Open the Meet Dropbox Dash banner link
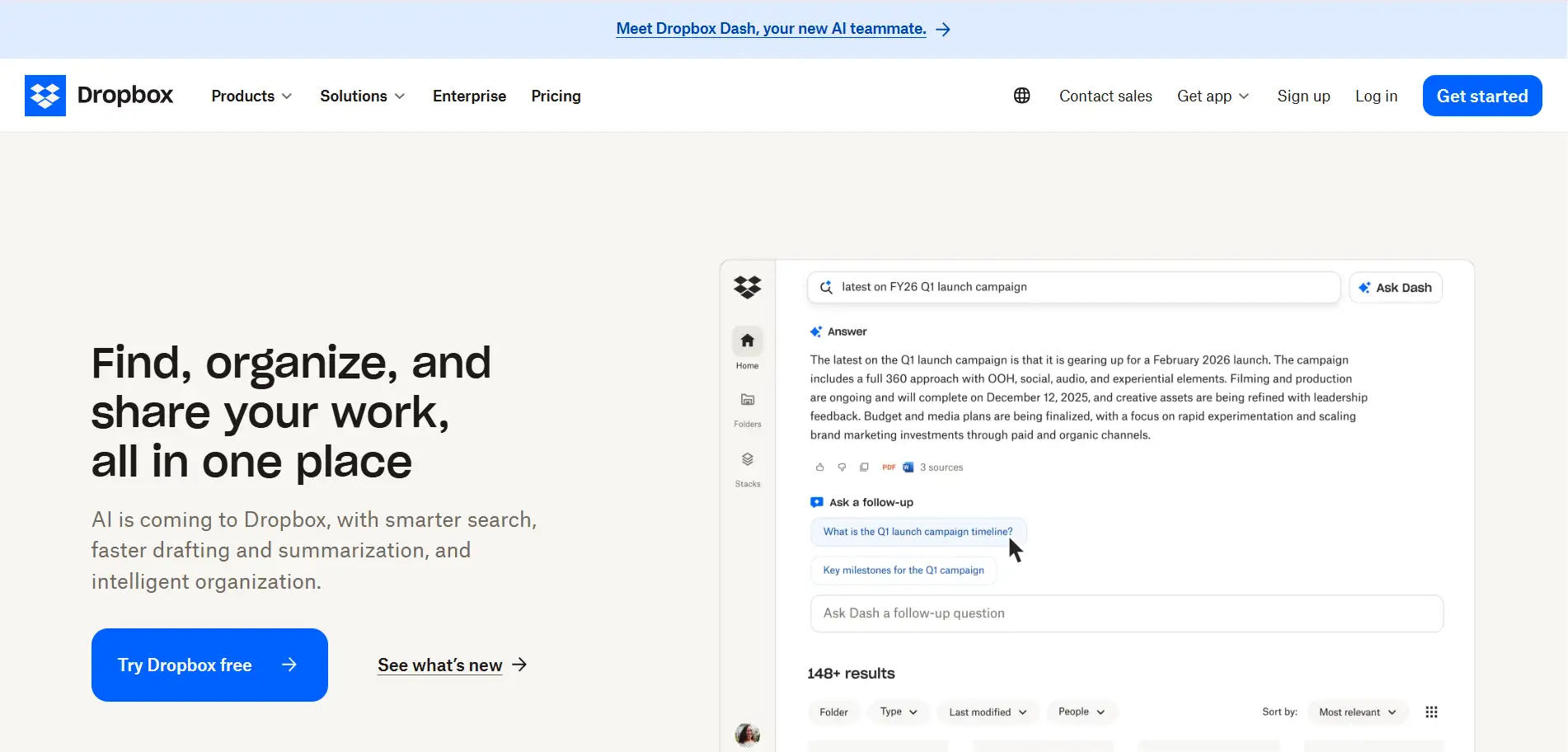The width and height of the screenshot is (1568, 752). (770, 28)
